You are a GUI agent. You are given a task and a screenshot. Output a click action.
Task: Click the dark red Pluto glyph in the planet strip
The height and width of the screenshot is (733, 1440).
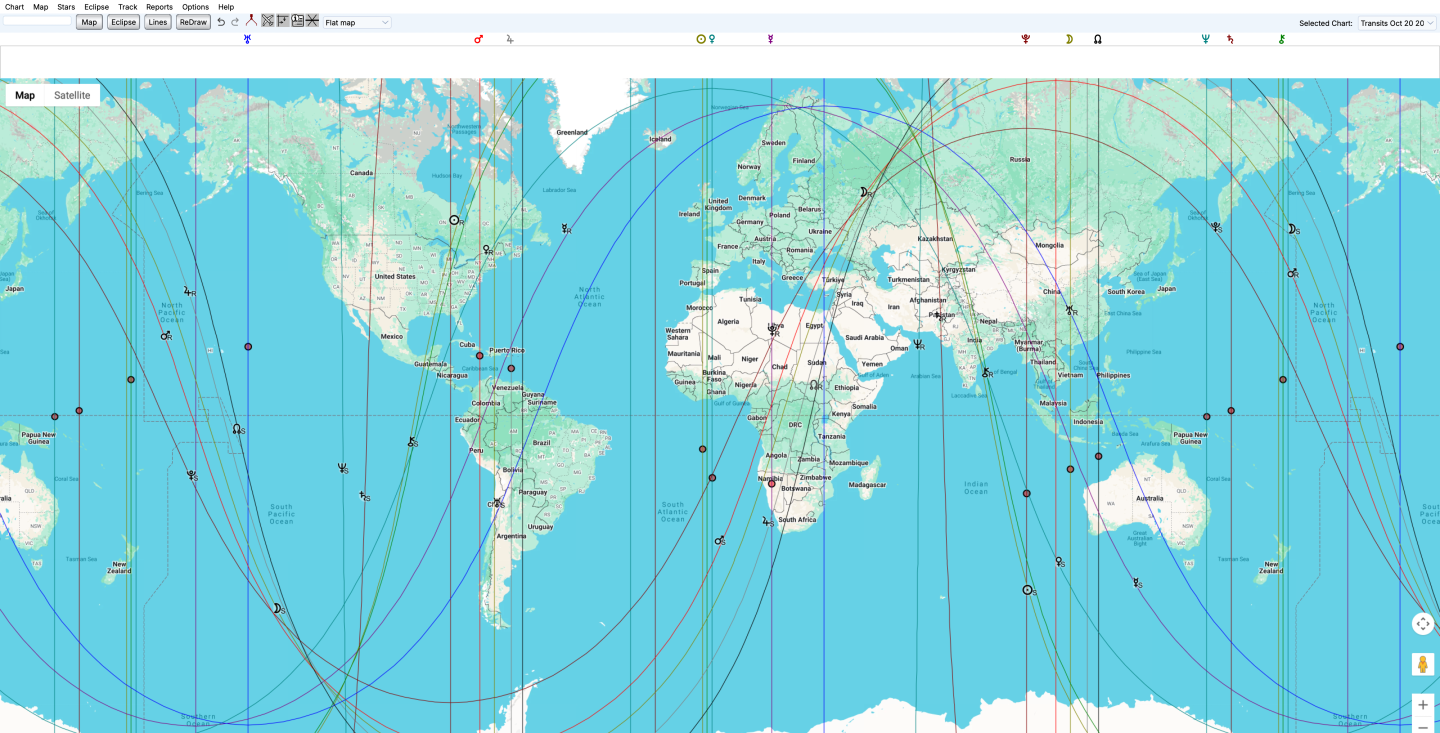point(1026,39)
